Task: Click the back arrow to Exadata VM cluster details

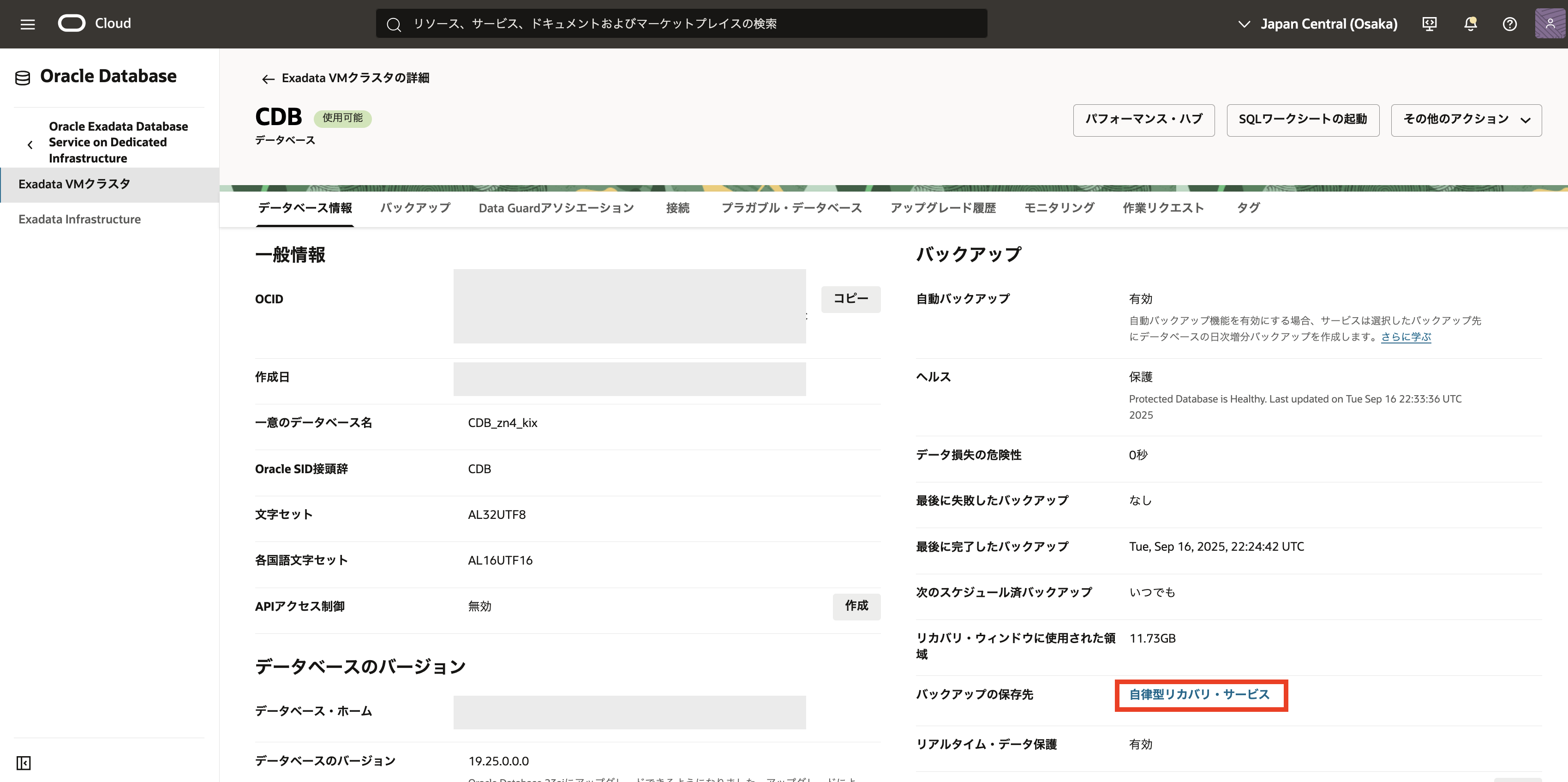Action: (268, 78)
